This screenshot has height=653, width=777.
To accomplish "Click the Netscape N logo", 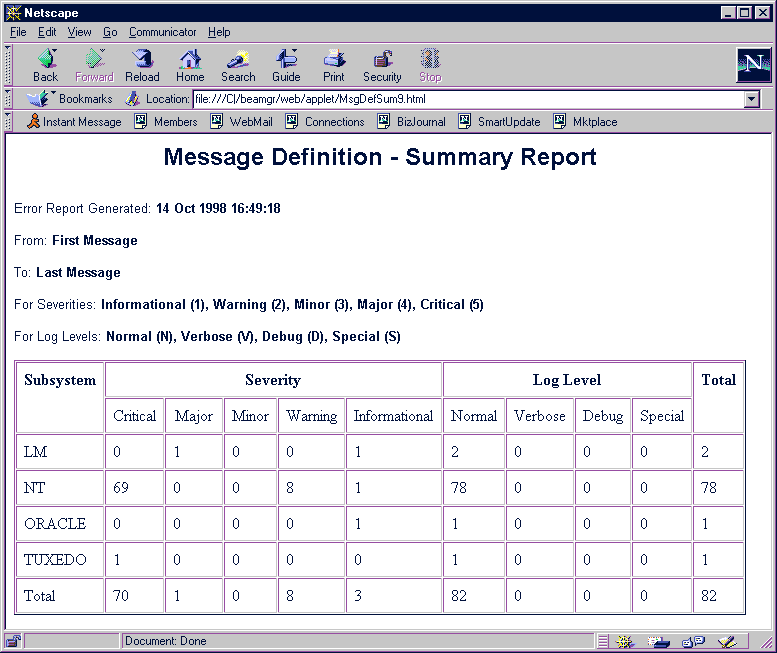I will pos(754,64).
